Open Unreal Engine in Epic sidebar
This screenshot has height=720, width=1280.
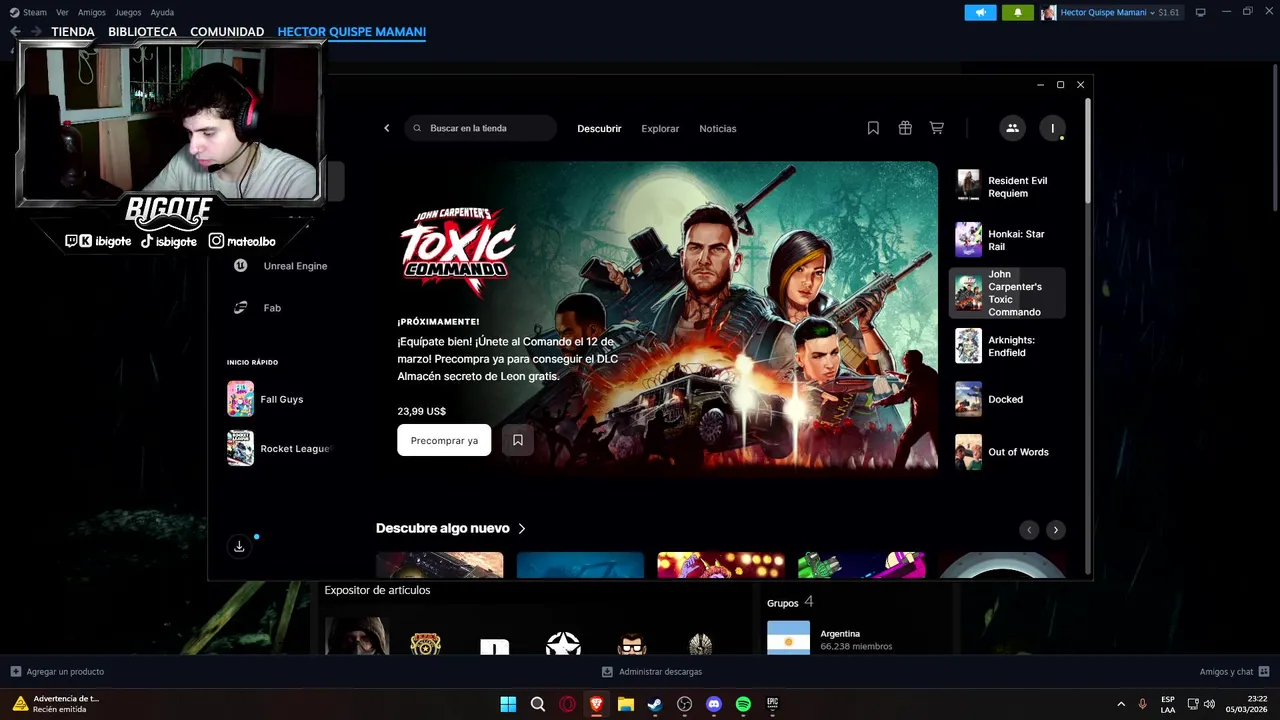(x=281, y=266)
